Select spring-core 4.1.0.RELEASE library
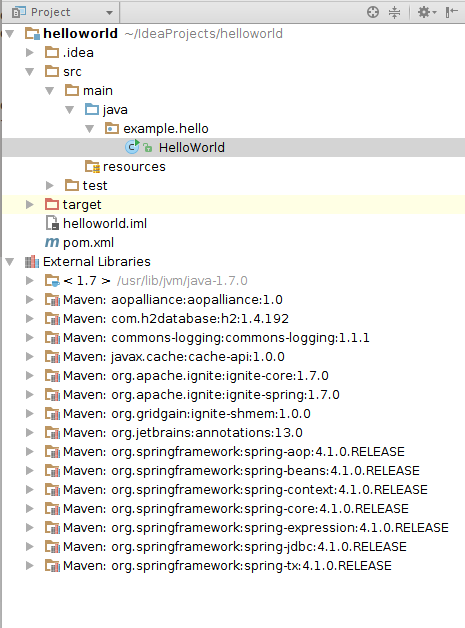The width and height of the screenshot is (465, 628). tap(236, 509)
